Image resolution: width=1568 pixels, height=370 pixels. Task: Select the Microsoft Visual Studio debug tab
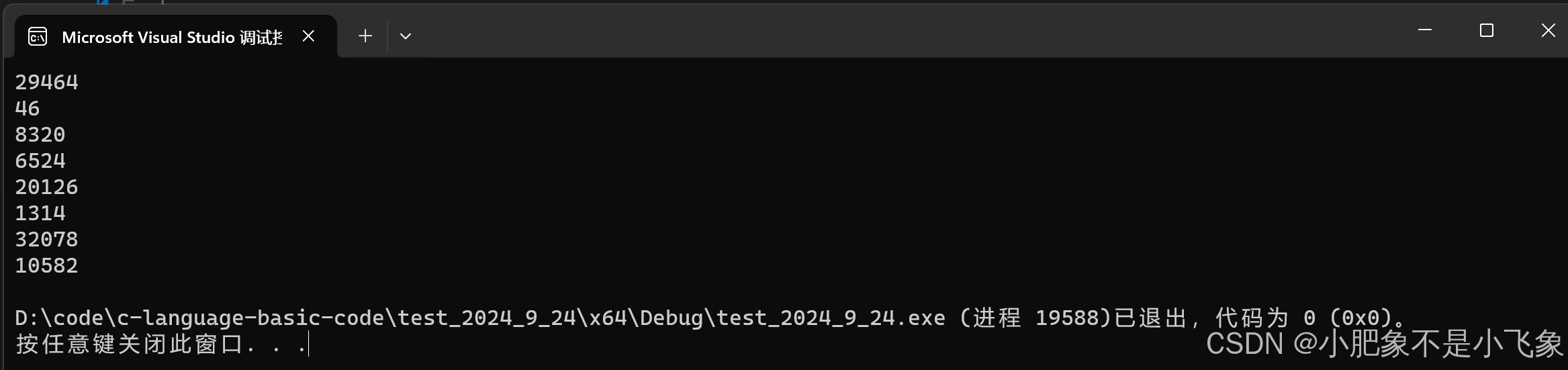click(x=171, y=37)
